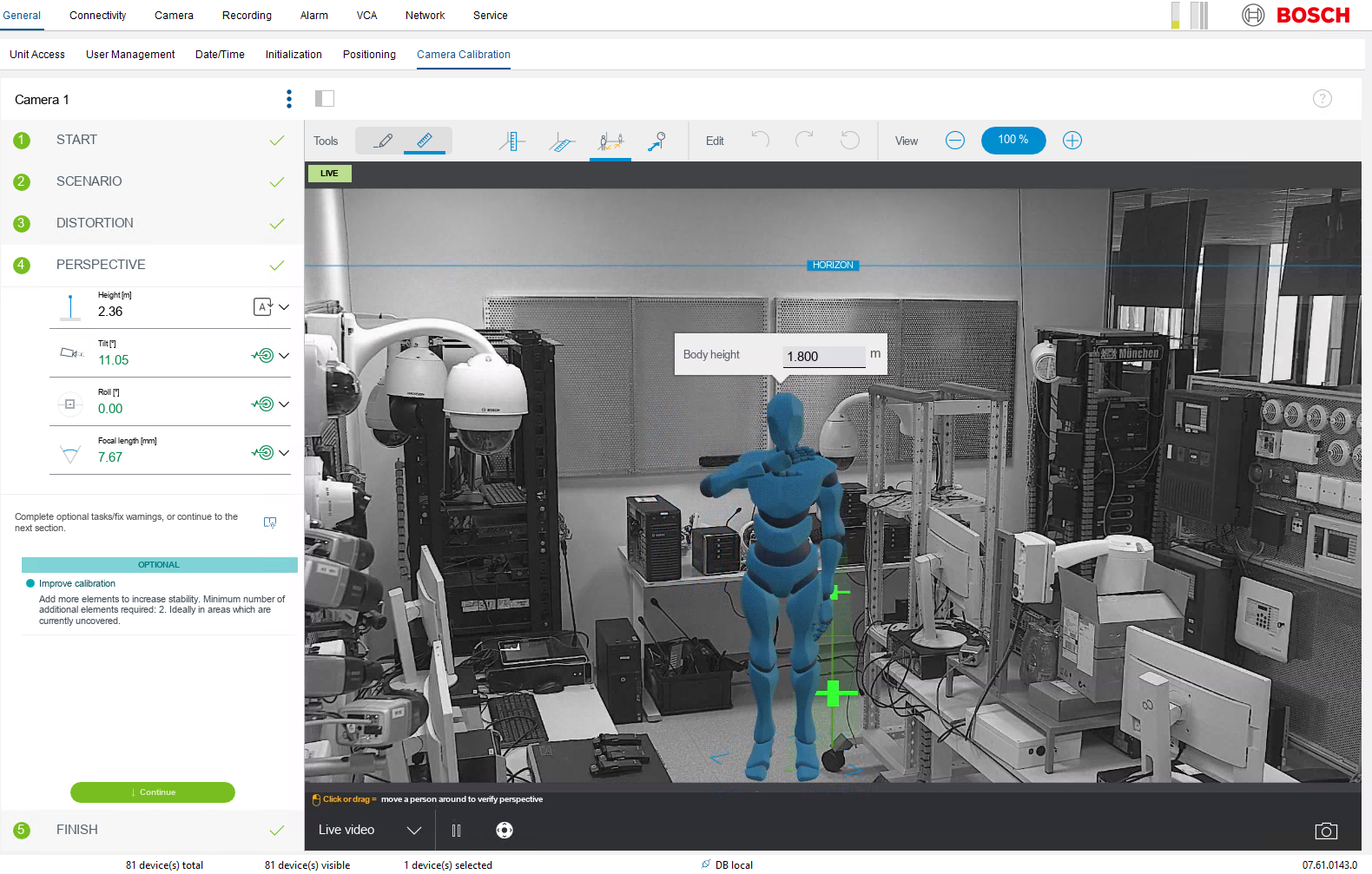The width and height of the screenshot is (1372, 874).
Task: Toggle the side panel layout icon
Action: click(x=325, y=99)
